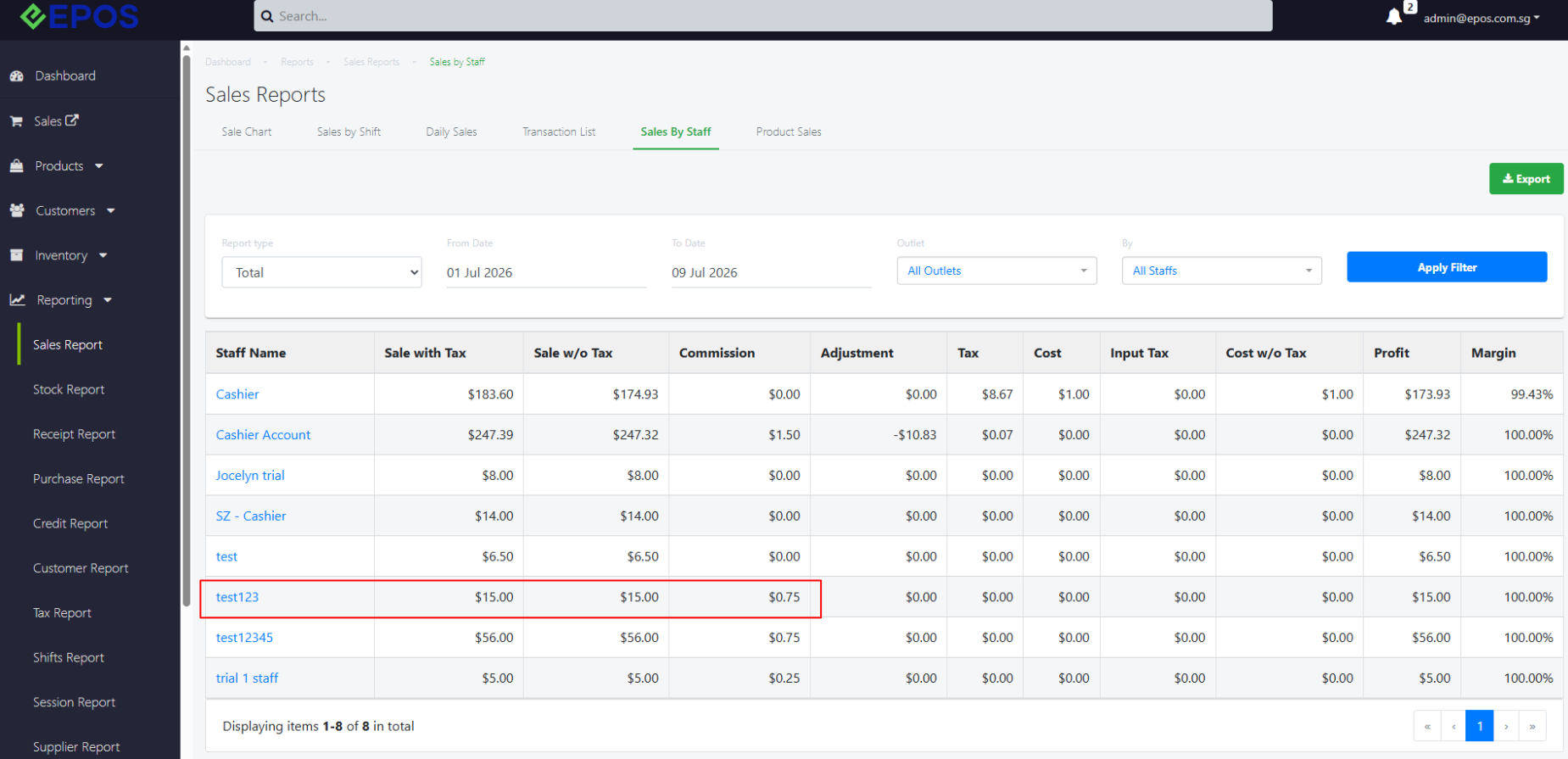Open the Cashier staff link
Screen dimensions: 1568x759
(237, 394)
